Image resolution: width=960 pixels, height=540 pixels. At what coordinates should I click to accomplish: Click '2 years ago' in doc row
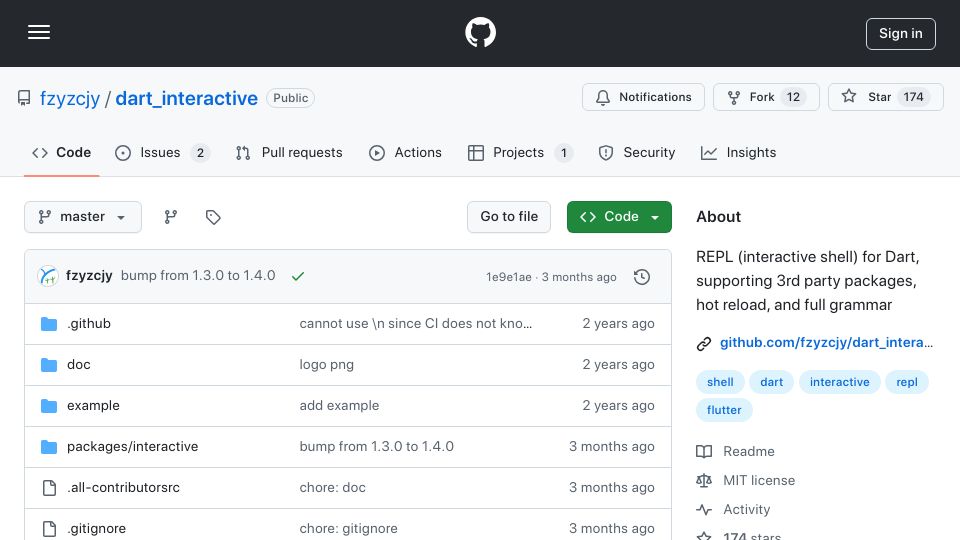coord(618,364)
